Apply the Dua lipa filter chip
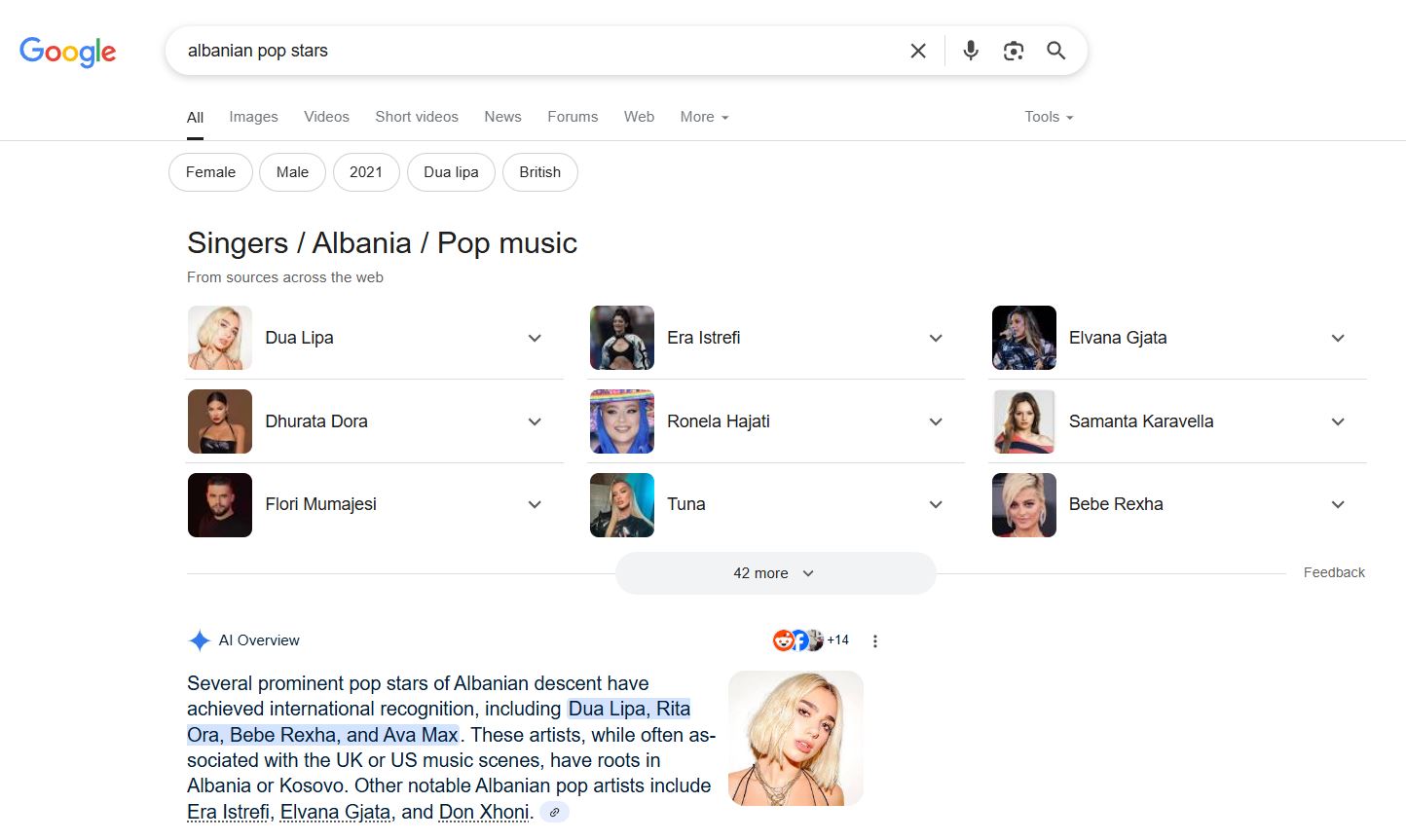This screenshot has height=840, width=1406. (x=451, y=172)
